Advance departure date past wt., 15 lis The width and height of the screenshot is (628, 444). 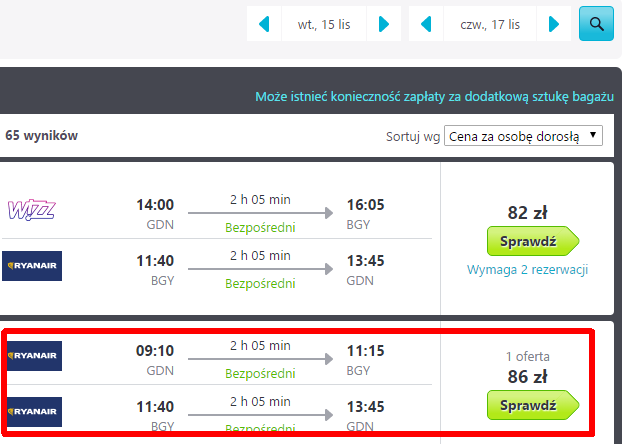pyautogui.click(x=383, y=24)
